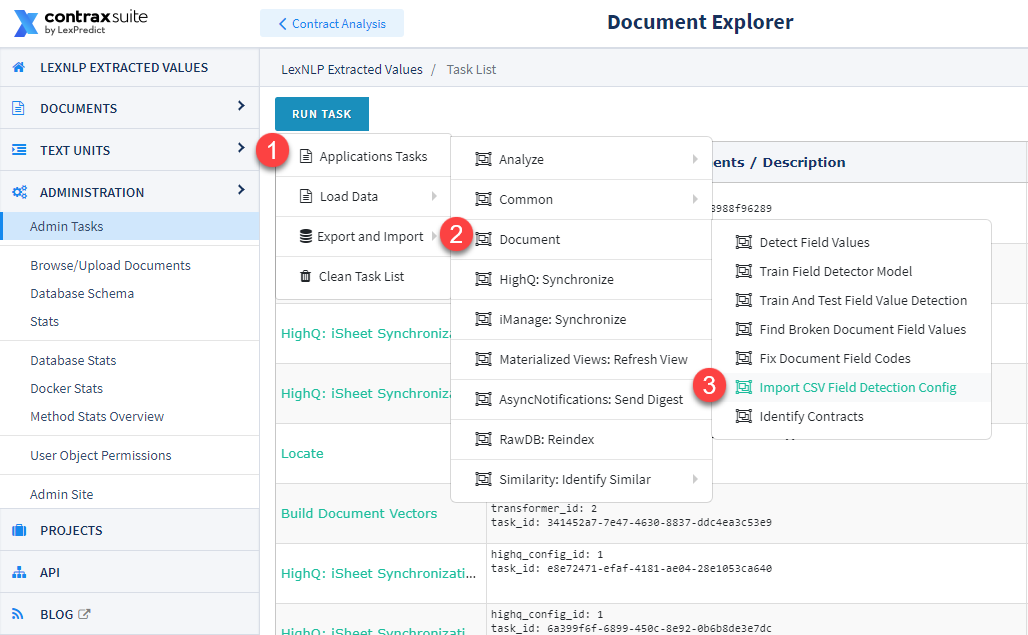Screen dimensions: 1028x635
Task: Click the 'transformer_id: 2' cell text
Action: pyautogui.click(x=544, y=508)
